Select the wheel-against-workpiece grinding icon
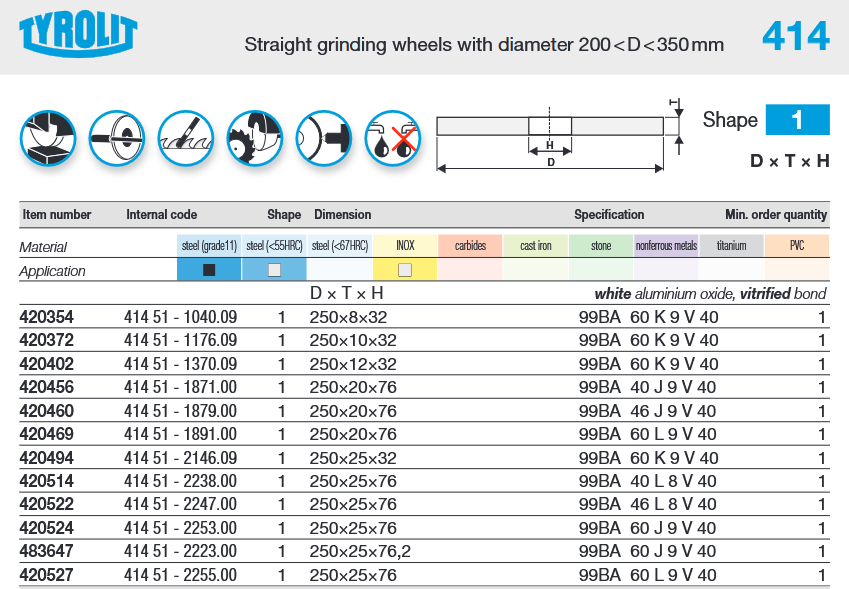Viewport: 849px width, 589px height. [323, 137]
